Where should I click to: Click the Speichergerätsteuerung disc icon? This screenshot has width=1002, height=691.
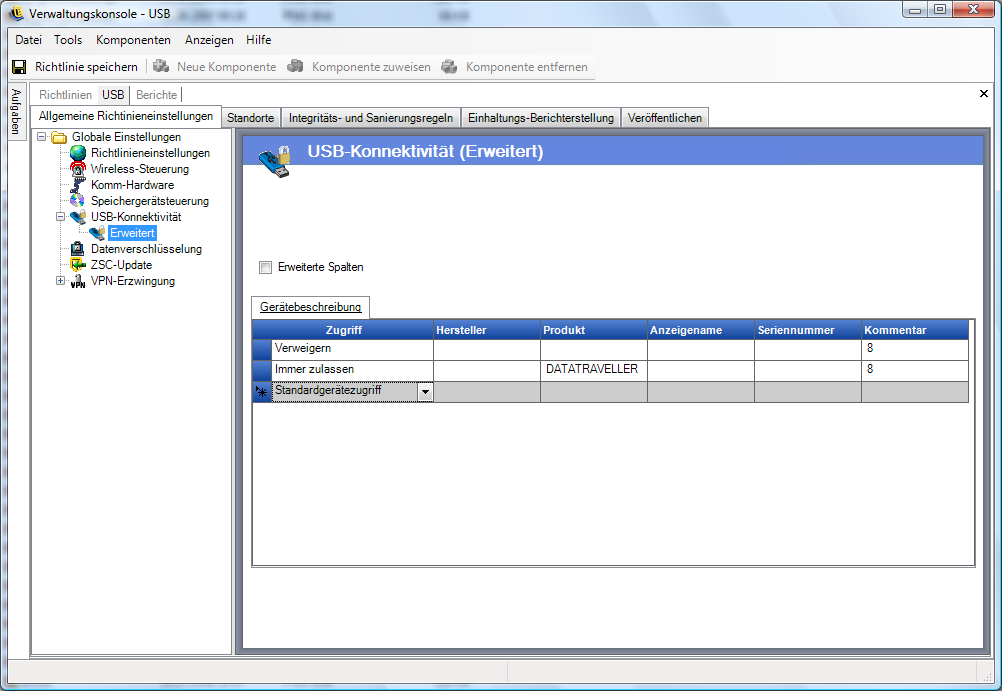[78, 201]
